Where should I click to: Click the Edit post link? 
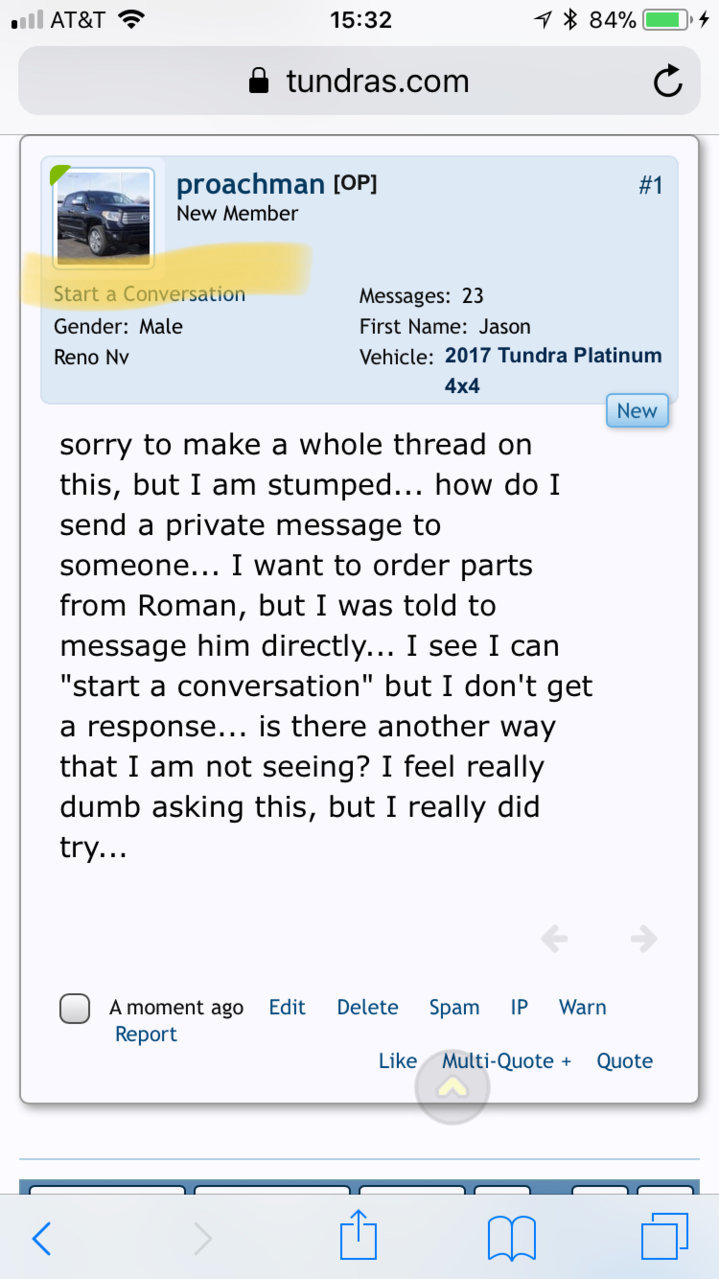tap(287, 1007)
